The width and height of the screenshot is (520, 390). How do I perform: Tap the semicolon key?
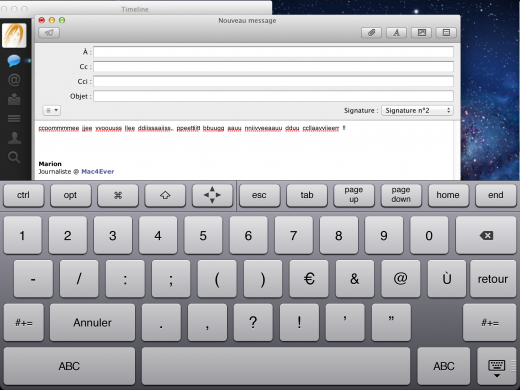(171, 279)
